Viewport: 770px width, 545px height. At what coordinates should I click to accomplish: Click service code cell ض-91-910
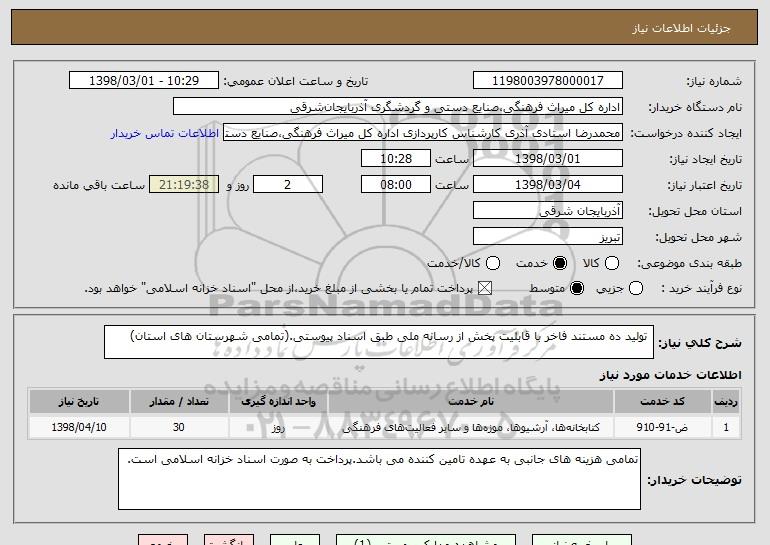662,427
